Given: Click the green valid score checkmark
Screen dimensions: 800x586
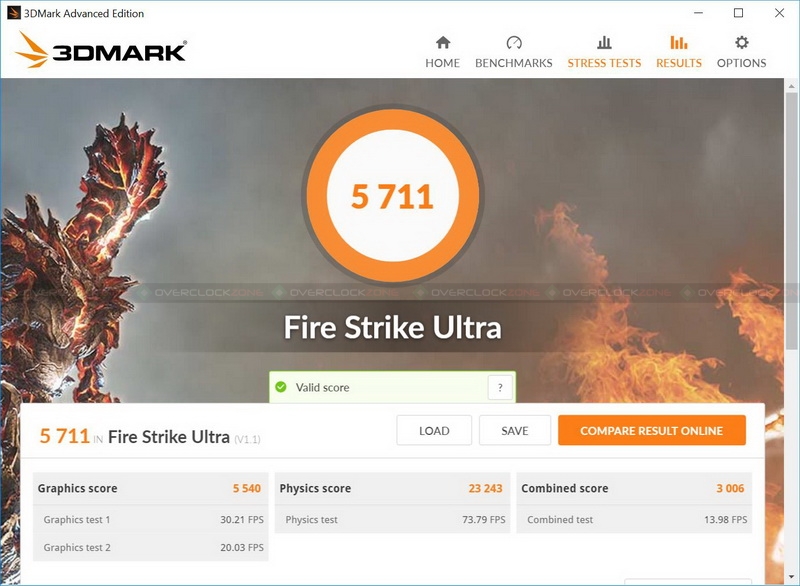Looking at the screenshot, I should coord(281,387).
